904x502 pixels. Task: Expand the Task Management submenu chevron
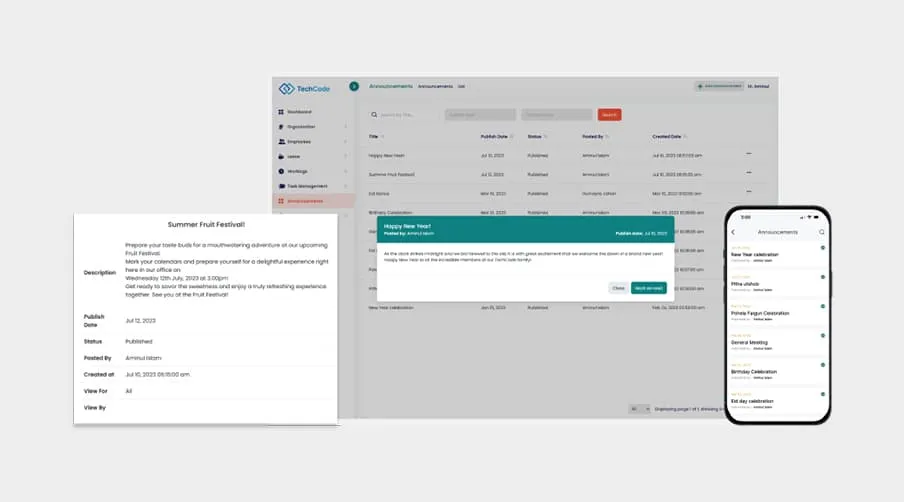(346, 186)
